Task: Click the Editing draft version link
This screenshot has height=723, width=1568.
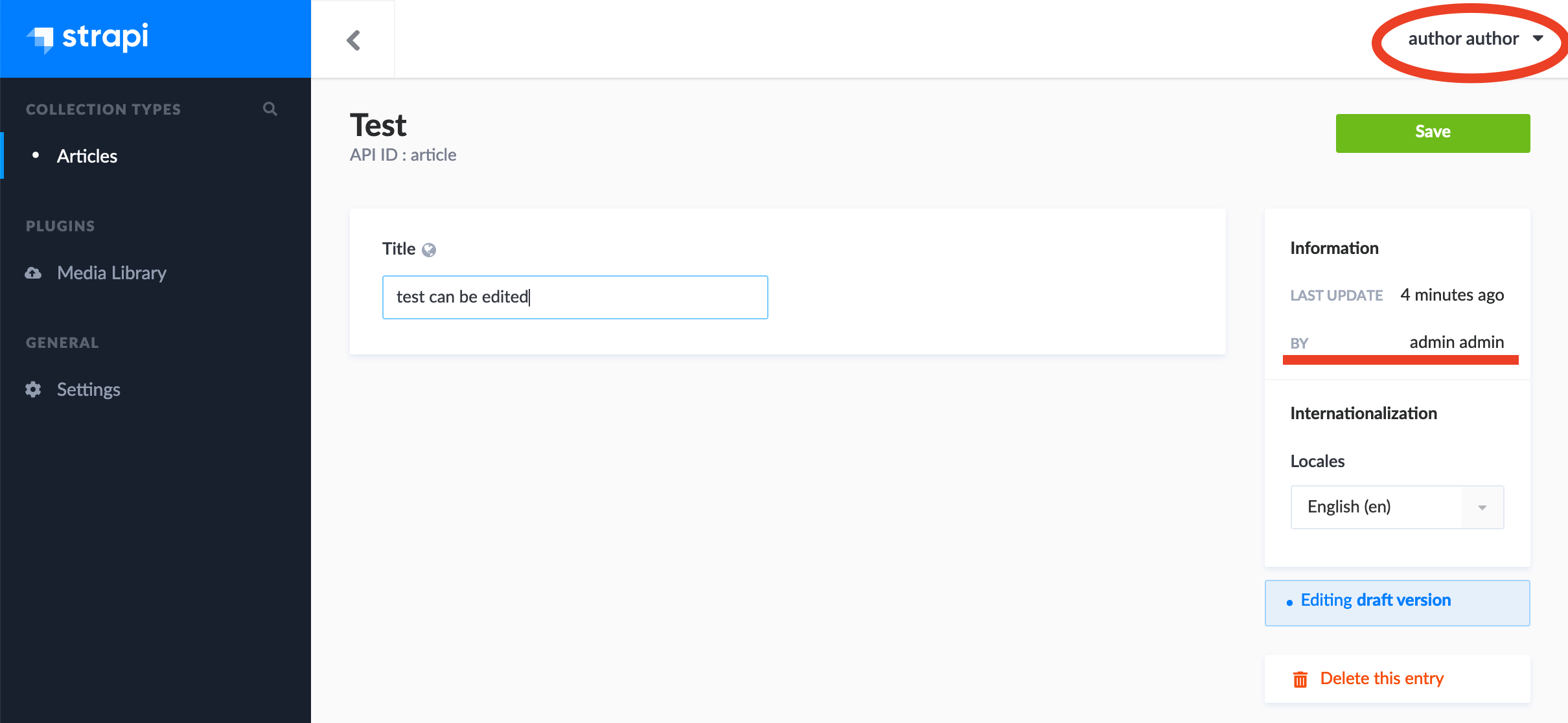Action: pyautogui.click(x=1375, y=600)
